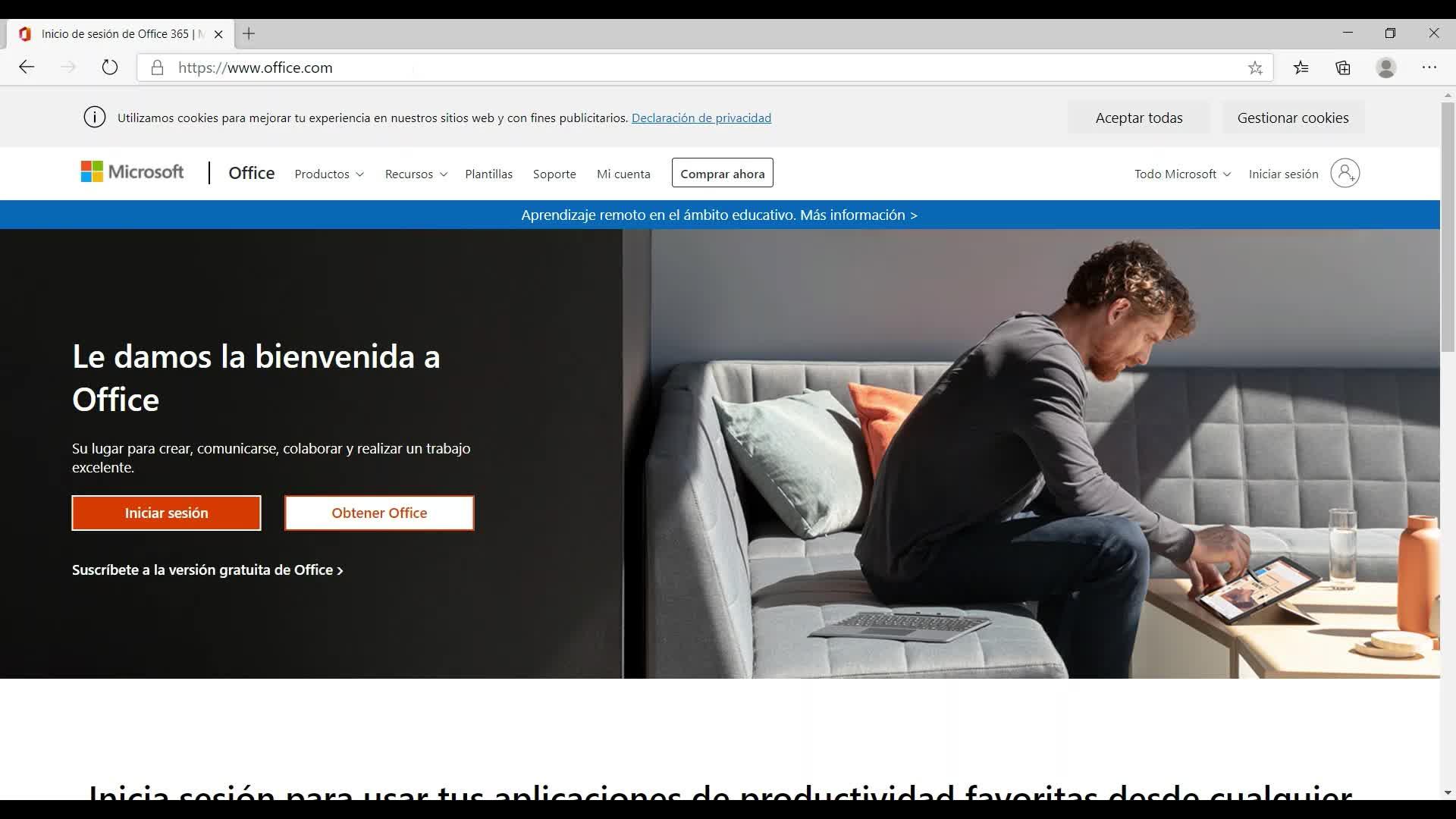View site lock security info
The width and height of the screenshot is (1456, 819).
point(157,67)
